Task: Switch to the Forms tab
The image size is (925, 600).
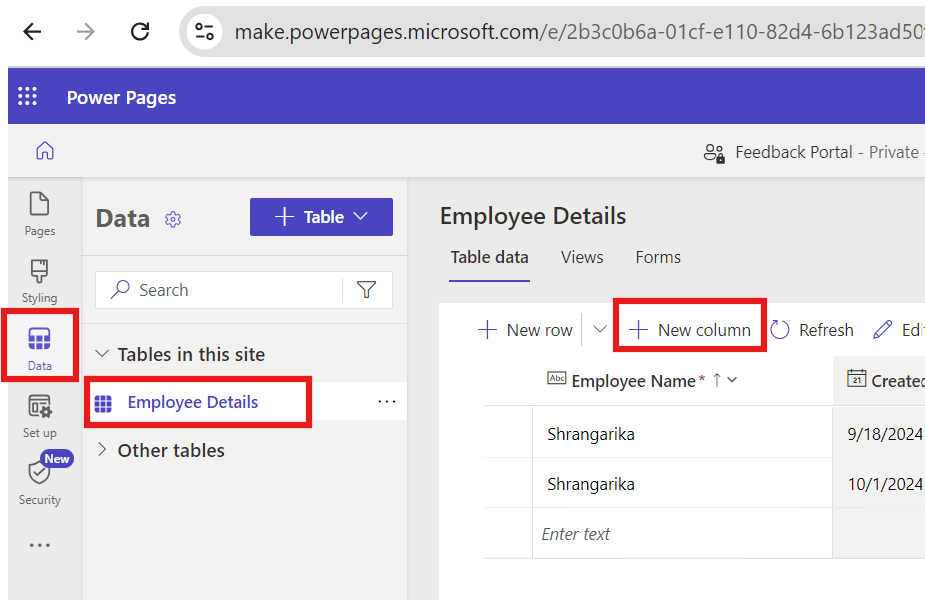Action: point(658,257)
